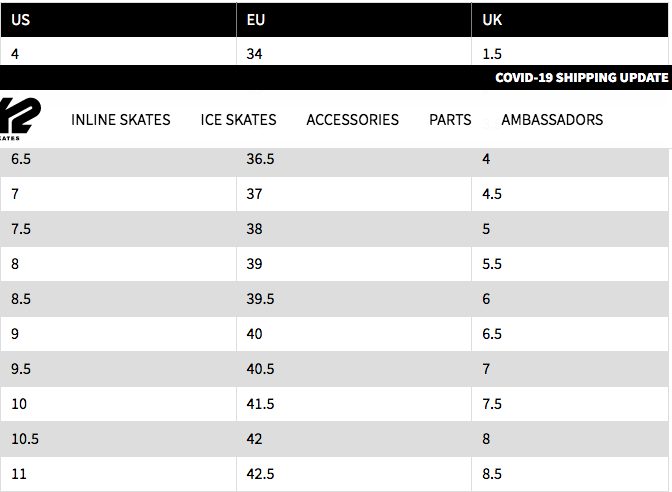Select the US size 10.5 cell
The image size is (672, 492).
tap(24, 439)
